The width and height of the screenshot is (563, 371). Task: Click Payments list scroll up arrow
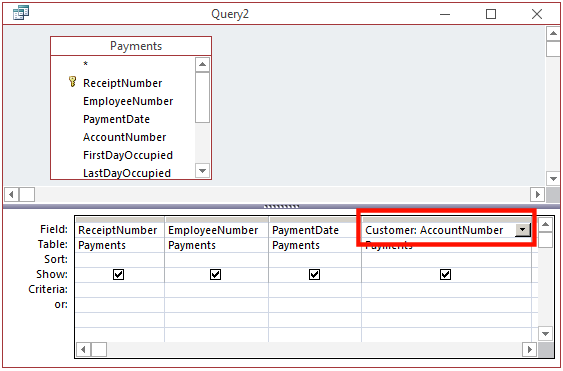coord(203,65)
